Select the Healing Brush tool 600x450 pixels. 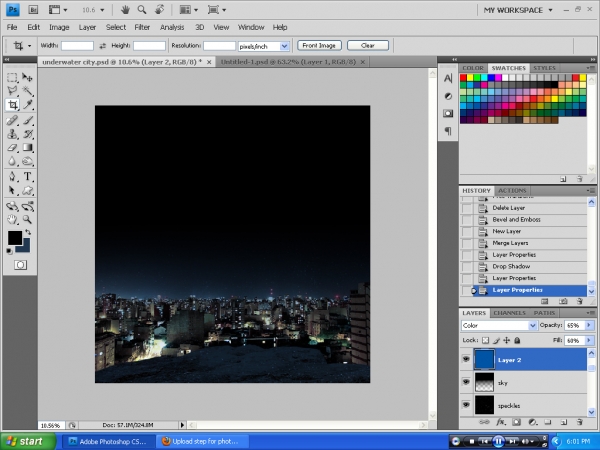pyautogui.click(x=12, y=121)
